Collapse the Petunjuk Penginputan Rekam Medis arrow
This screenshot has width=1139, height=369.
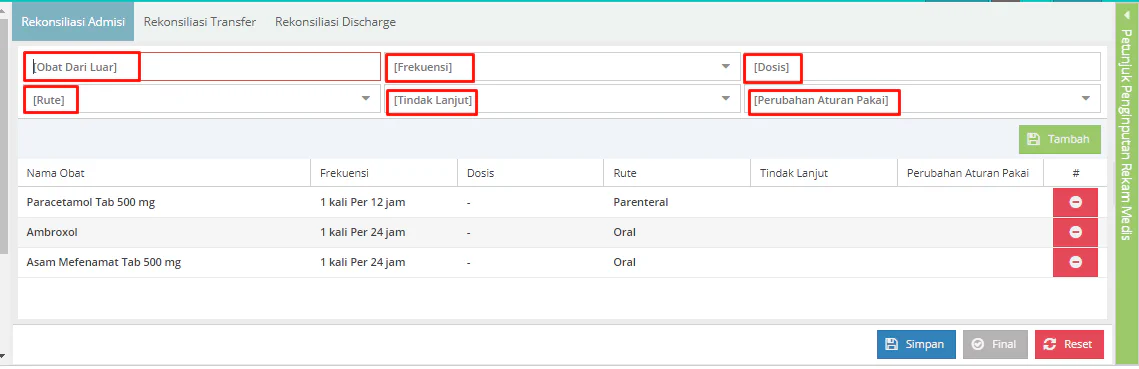[x=1126, y=15]
